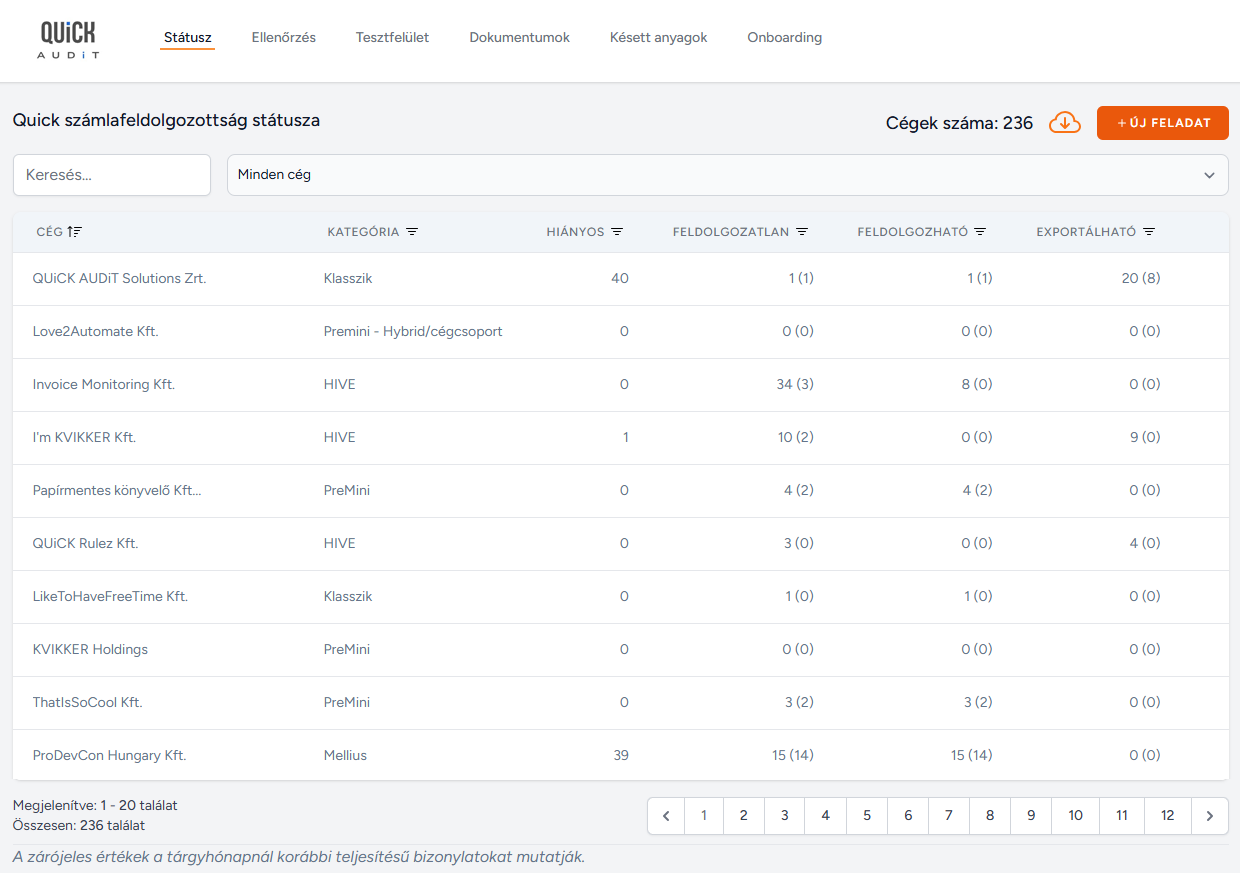This screenshot has height=873, width=1240.
Task: Open the Invoice Monitoring Kft. row
Action: pyautogui.click(x=104, y=385)
